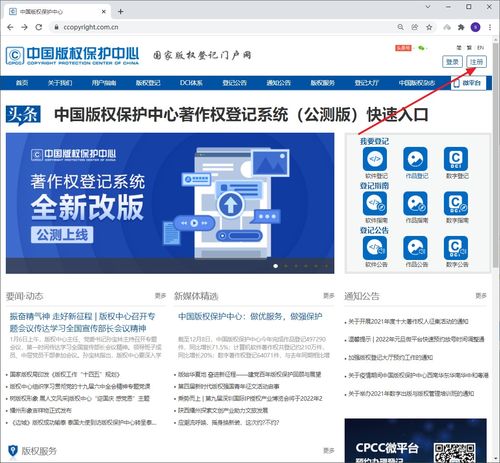Open the 软件登记 software registration icon
This screenshot has height=463, width=500.
pyautogui.click(x=375, y=159)
